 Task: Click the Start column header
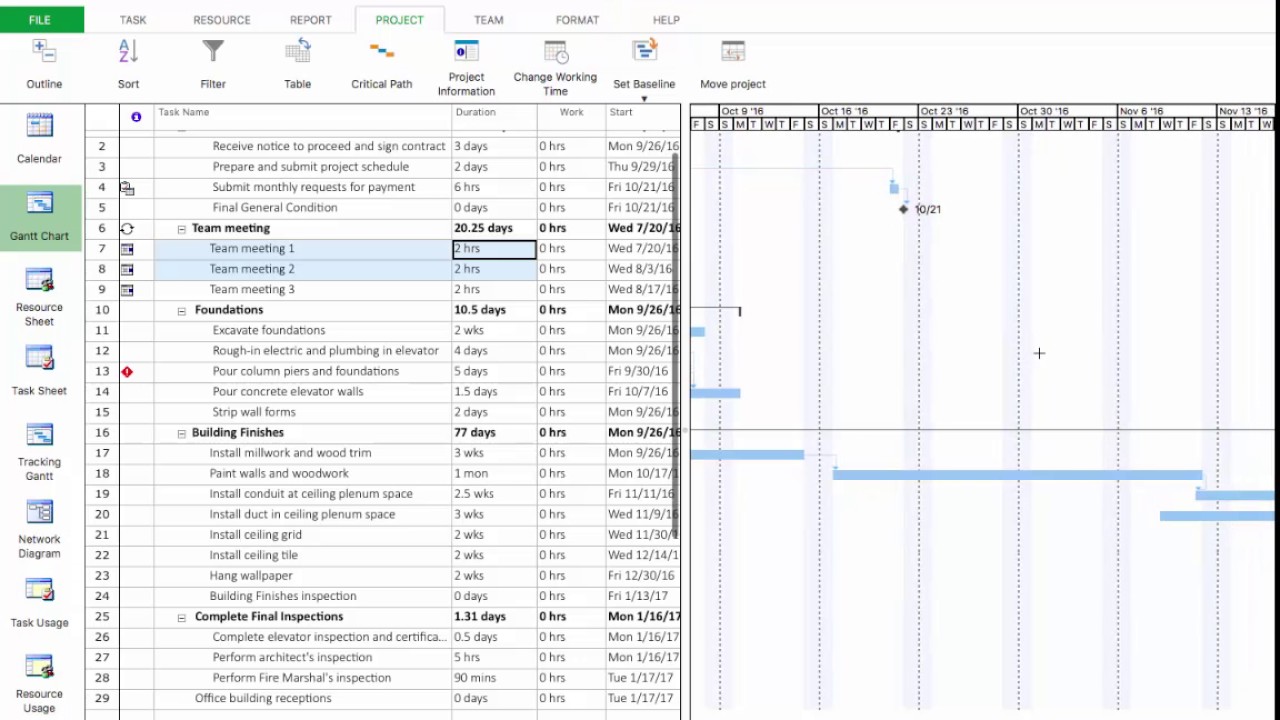643,117
